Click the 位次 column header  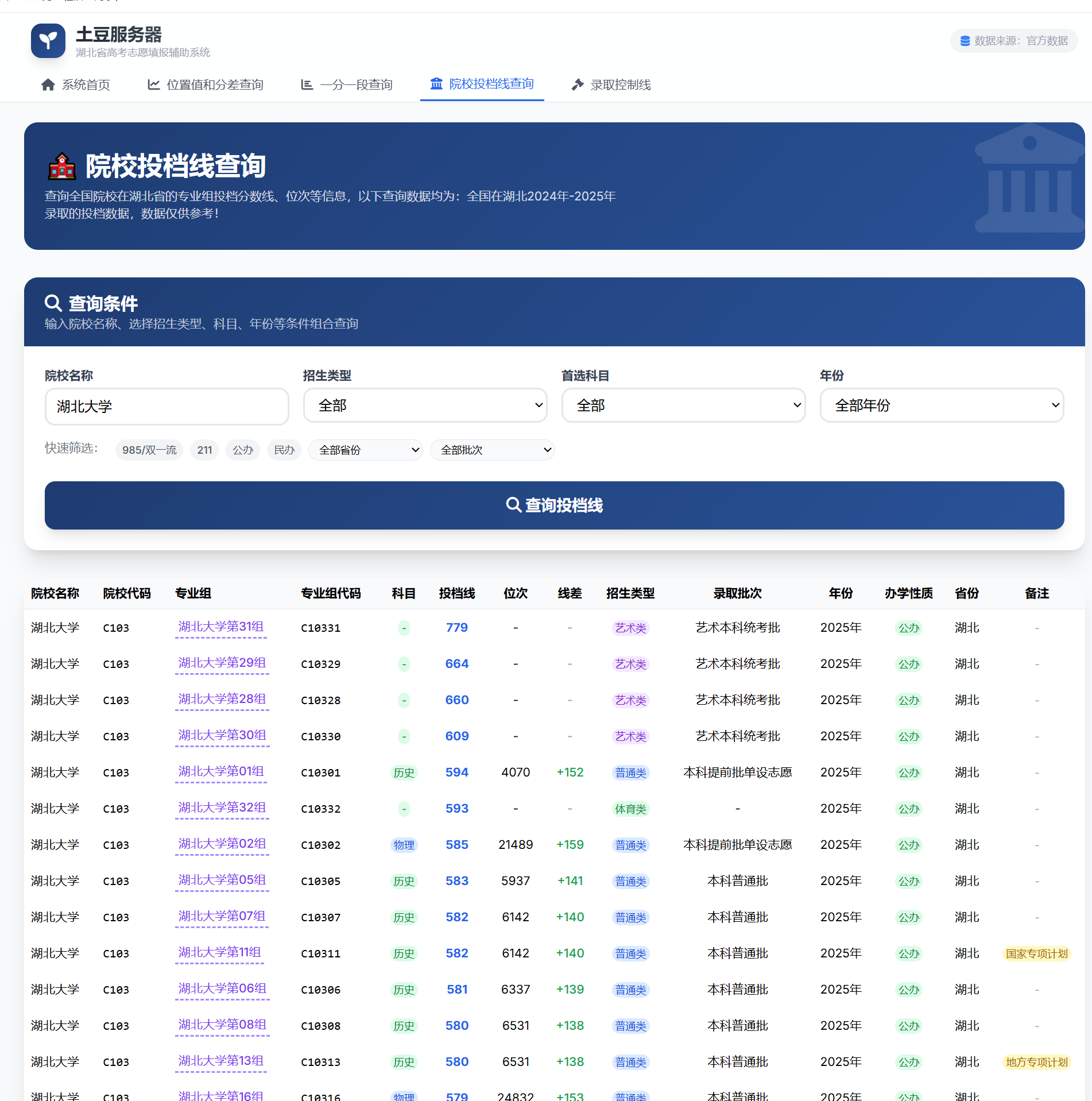(x=516, y=593)
